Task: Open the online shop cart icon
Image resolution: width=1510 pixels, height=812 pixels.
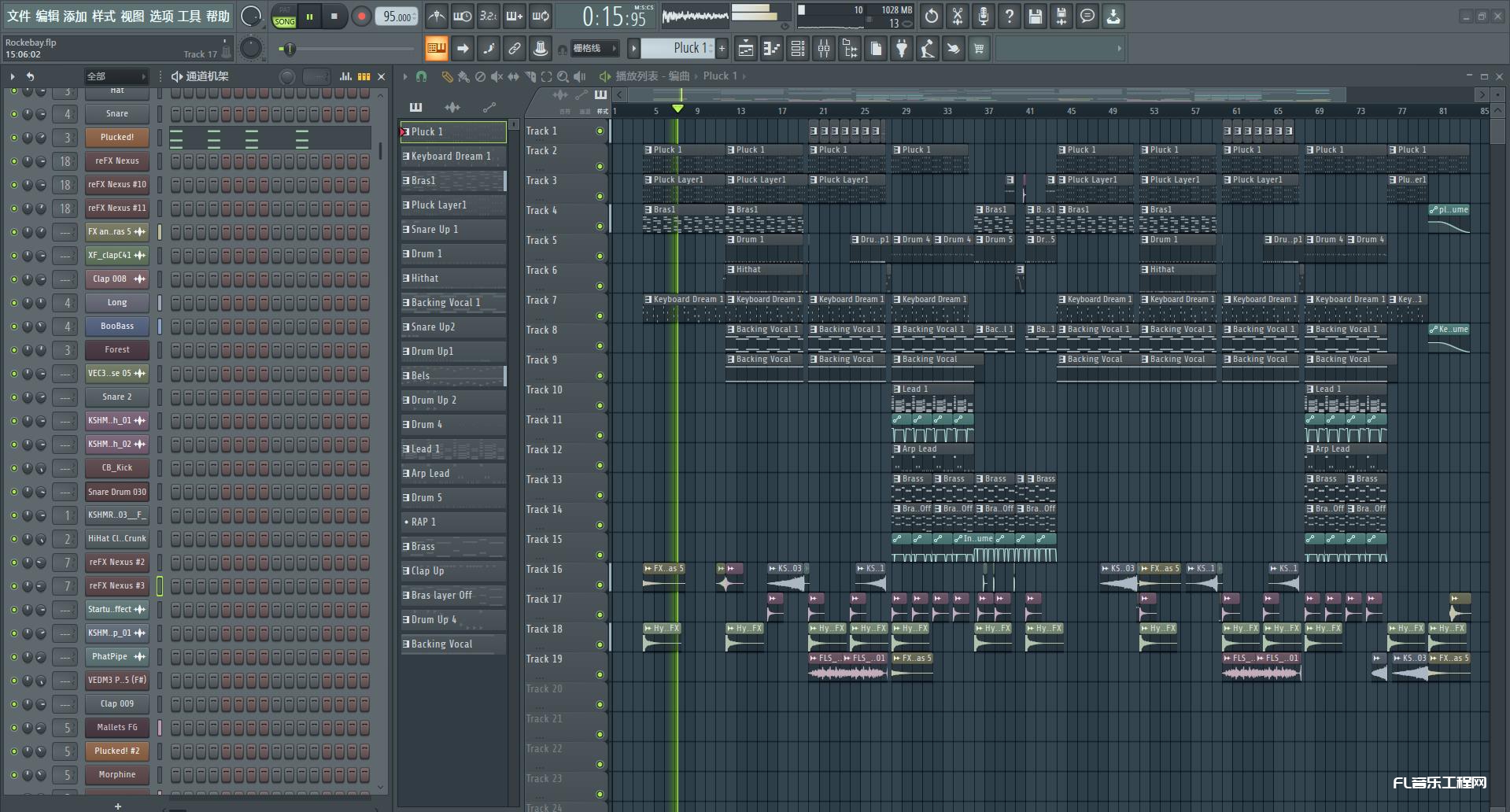Action: tap(979, 49)
